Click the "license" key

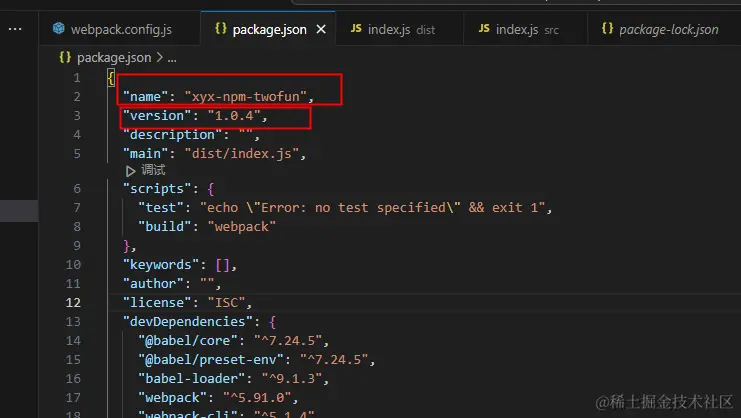pyautogui.click(x=157, y=302)
